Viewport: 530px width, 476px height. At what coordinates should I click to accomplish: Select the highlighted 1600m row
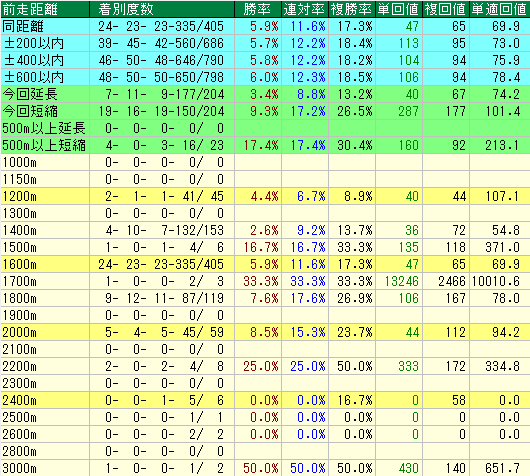[x=265, y=264]
